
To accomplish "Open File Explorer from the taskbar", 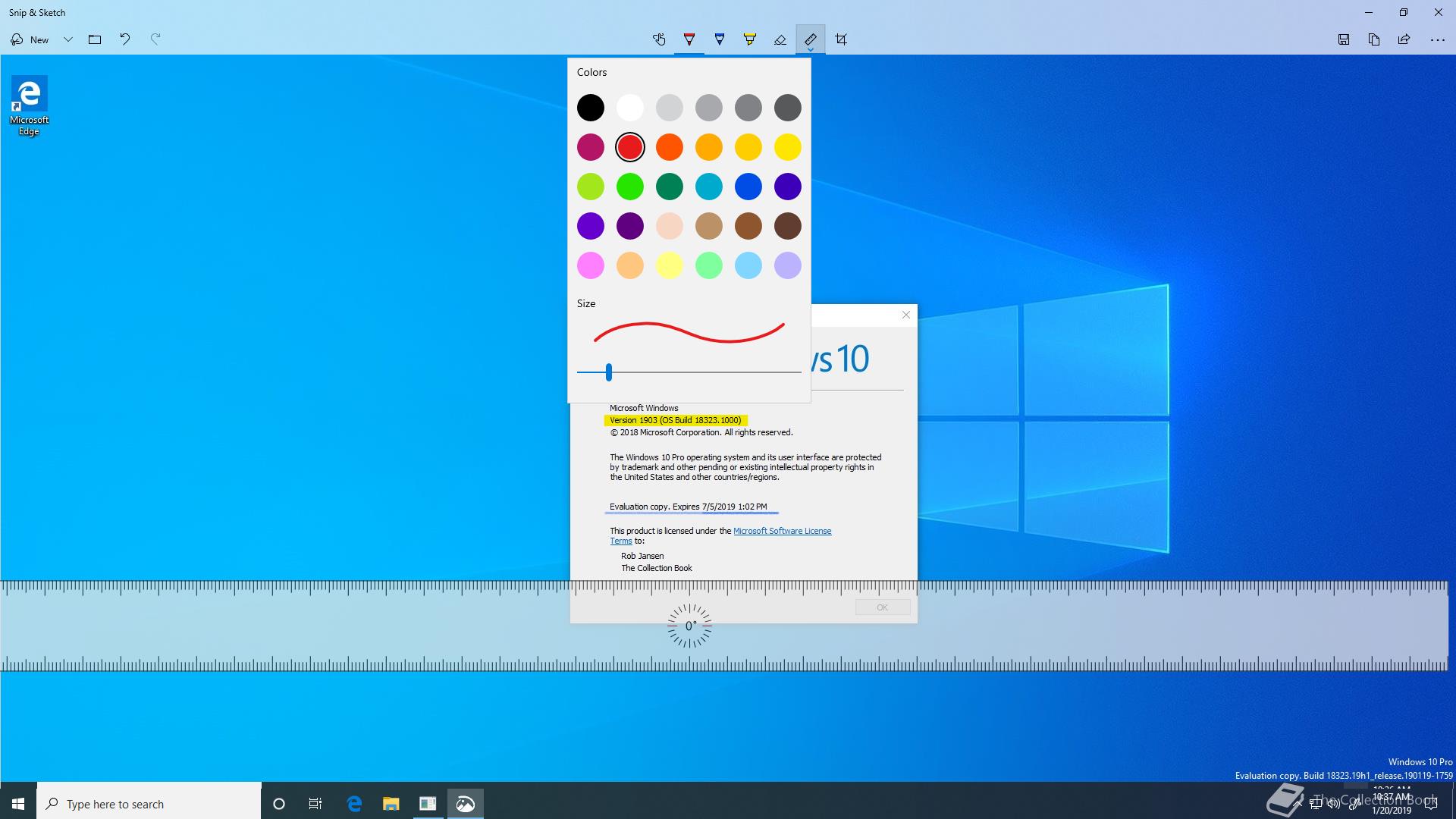I will [x=391, y=804].
